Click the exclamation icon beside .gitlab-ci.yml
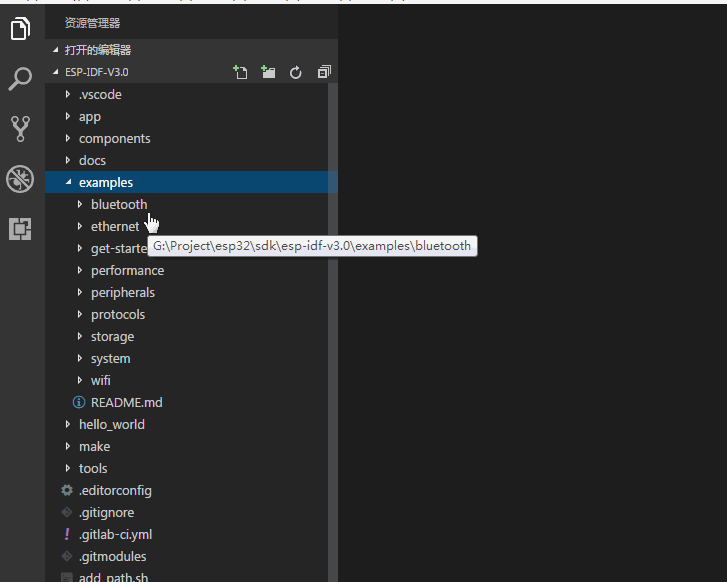The image size is (727, 582). [x=67, y=534]
